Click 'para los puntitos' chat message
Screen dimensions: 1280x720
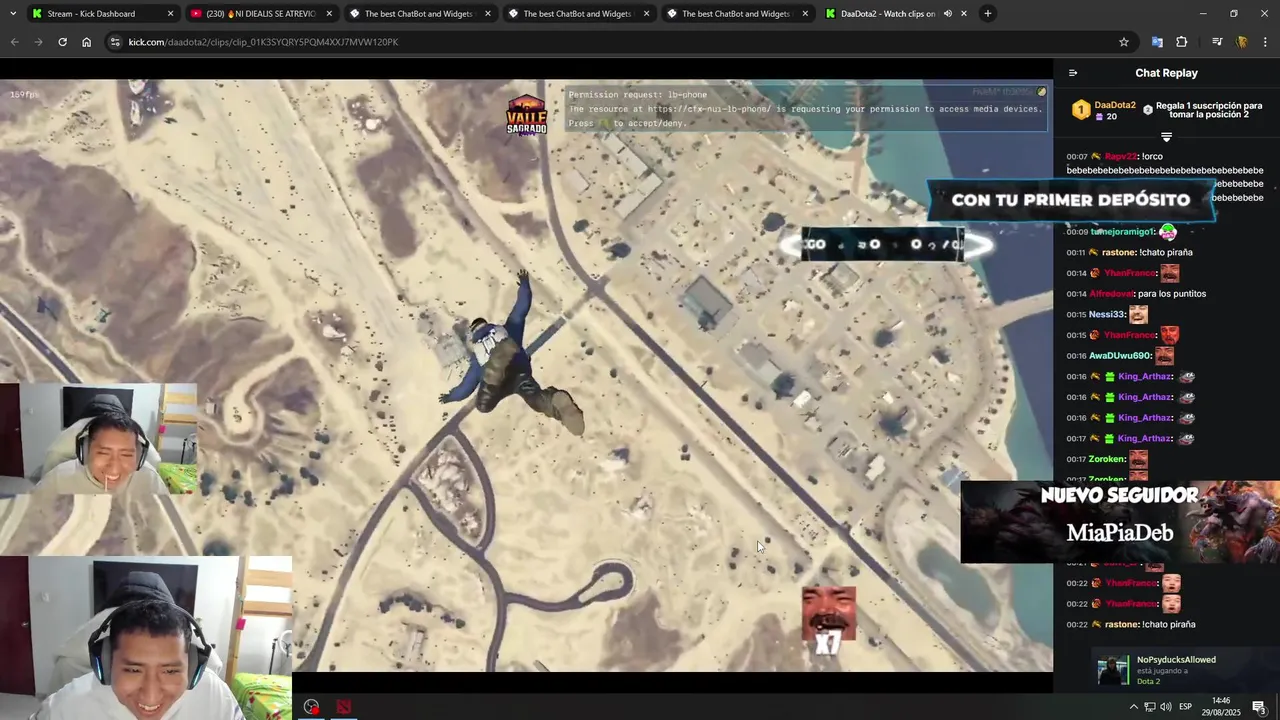point(1172,294)
